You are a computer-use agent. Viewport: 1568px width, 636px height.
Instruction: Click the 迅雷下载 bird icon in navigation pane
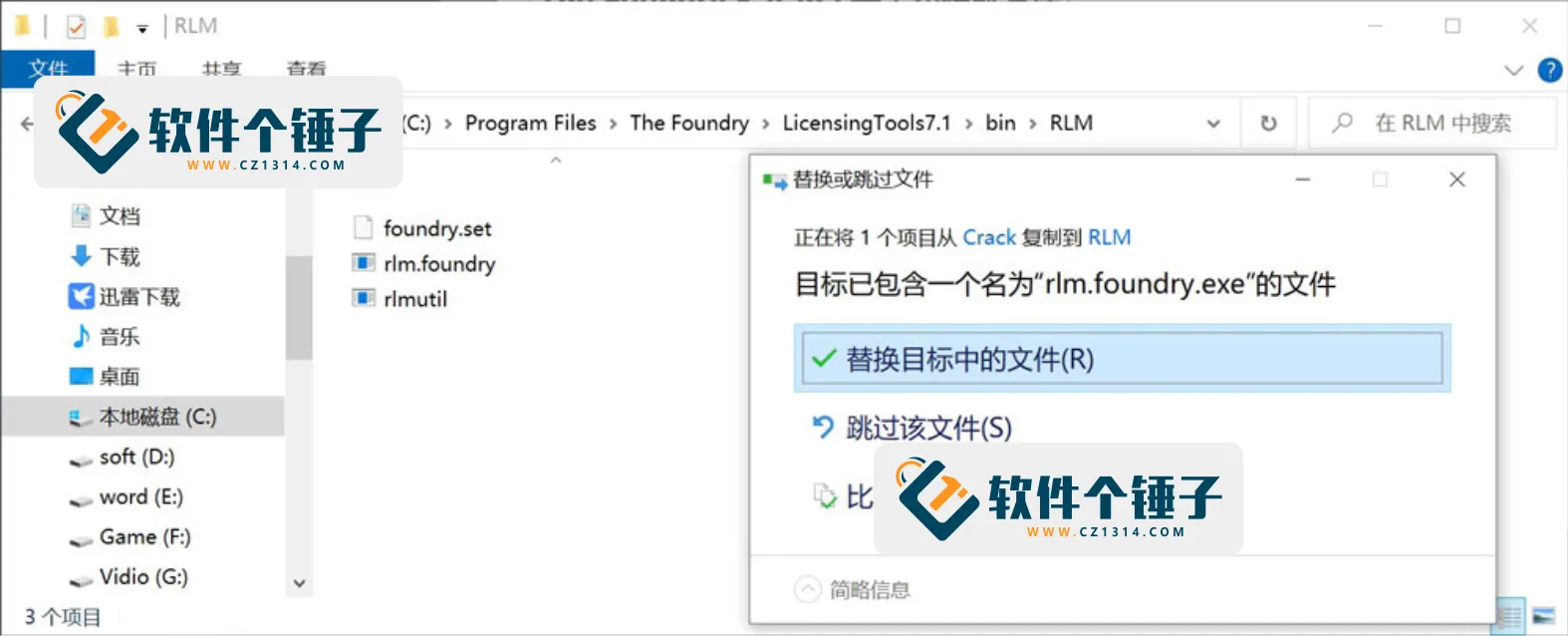(x=81, y=296)
